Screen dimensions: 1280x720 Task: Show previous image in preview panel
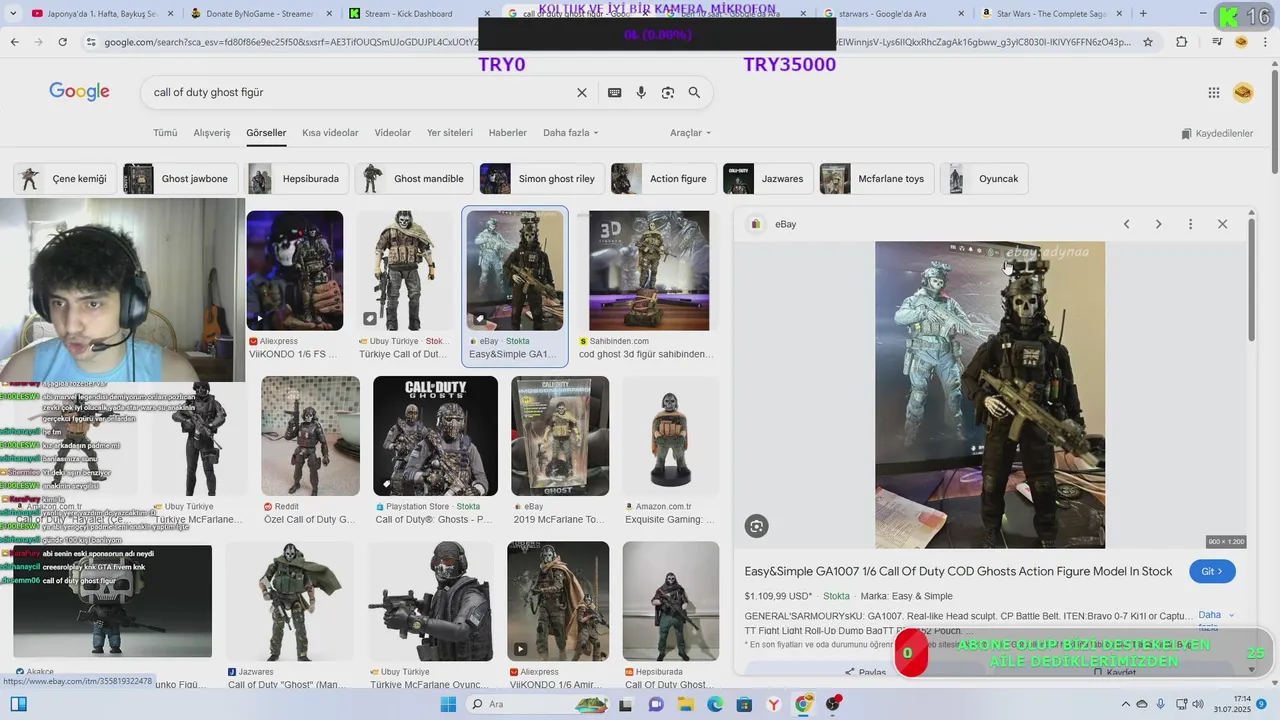point(1126,224)
